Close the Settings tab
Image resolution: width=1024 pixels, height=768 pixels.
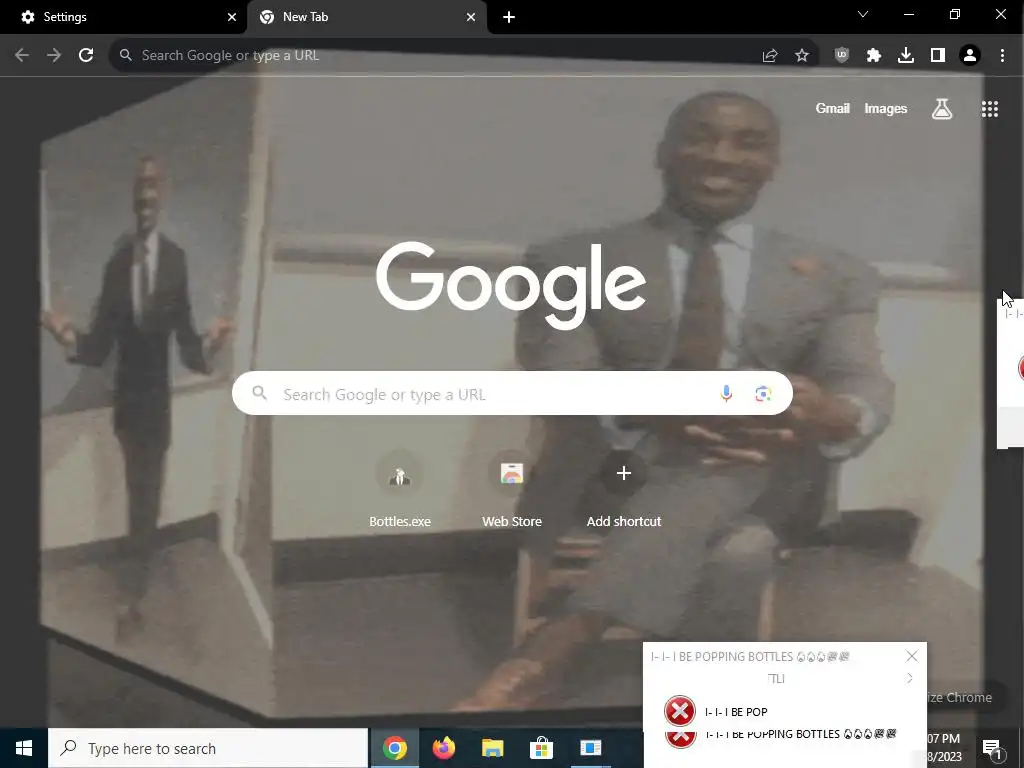pos(232,17)
